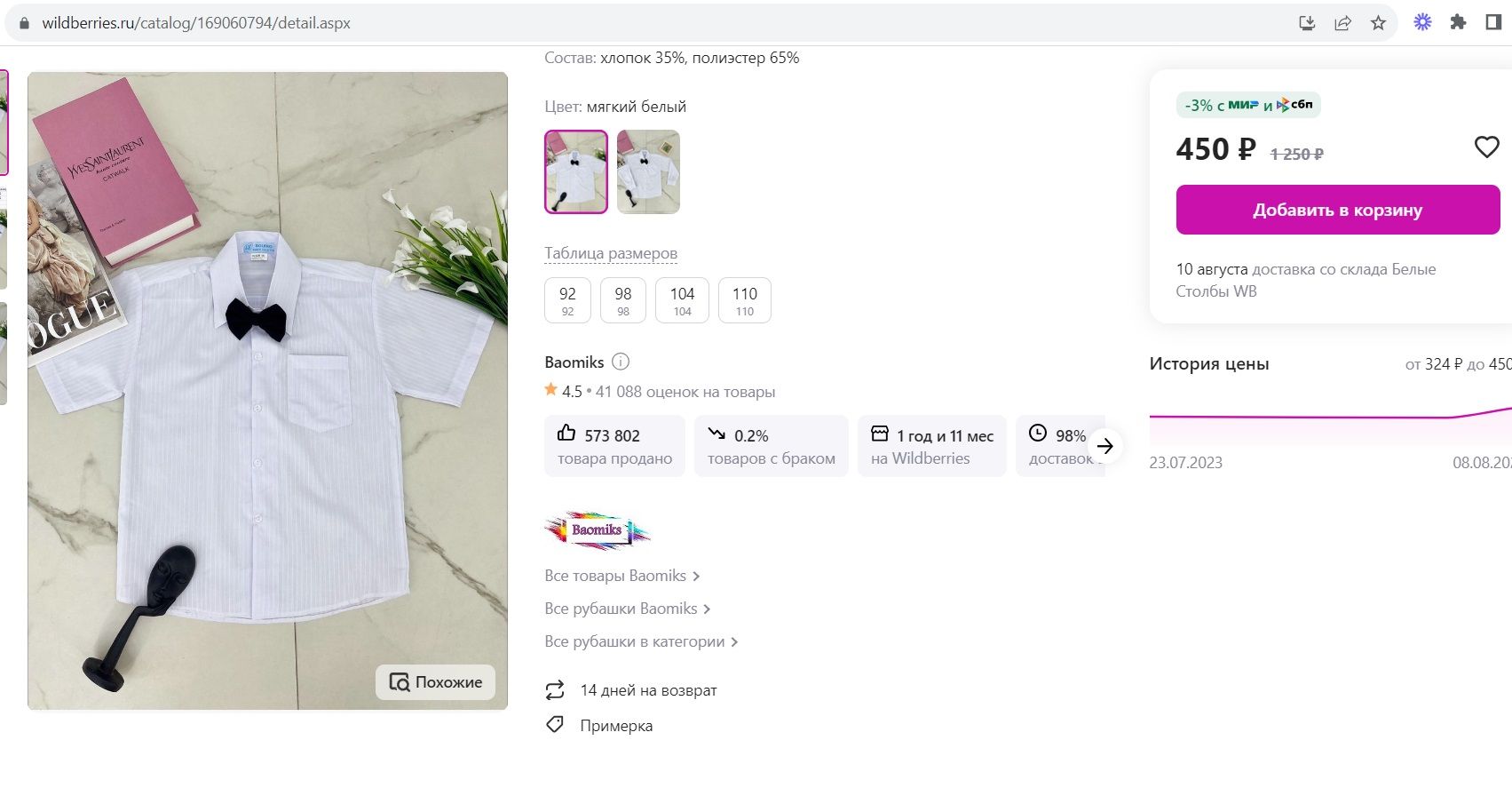Viewport: 1512px width, 796px height.
Task: Click the share page icon in address bar
Action: tap(1342, 23)
